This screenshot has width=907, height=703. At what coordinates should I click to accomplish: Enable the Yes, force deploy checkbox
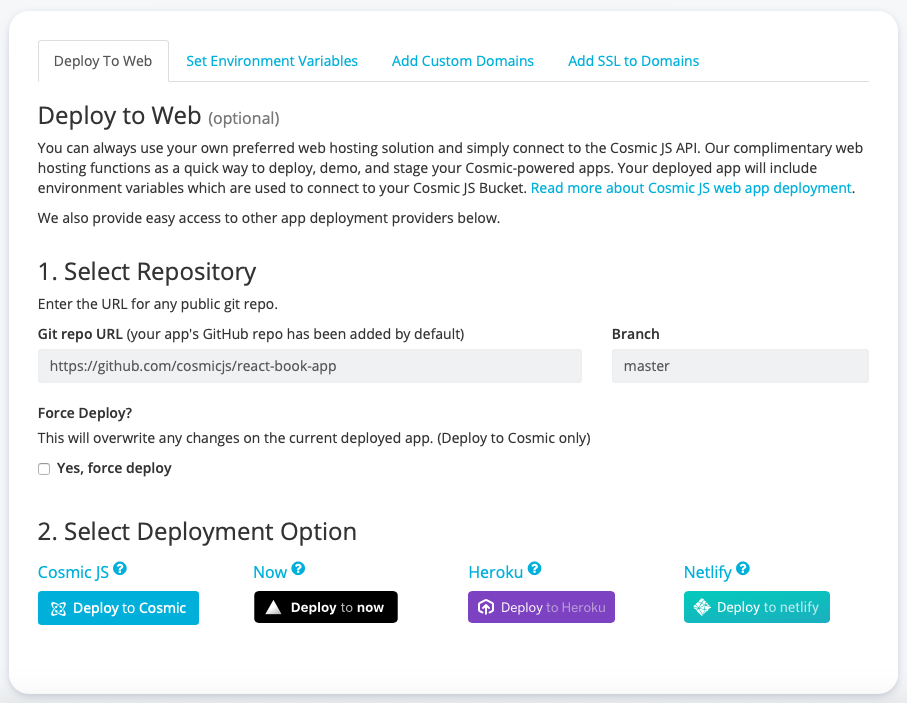pos(43,468)
